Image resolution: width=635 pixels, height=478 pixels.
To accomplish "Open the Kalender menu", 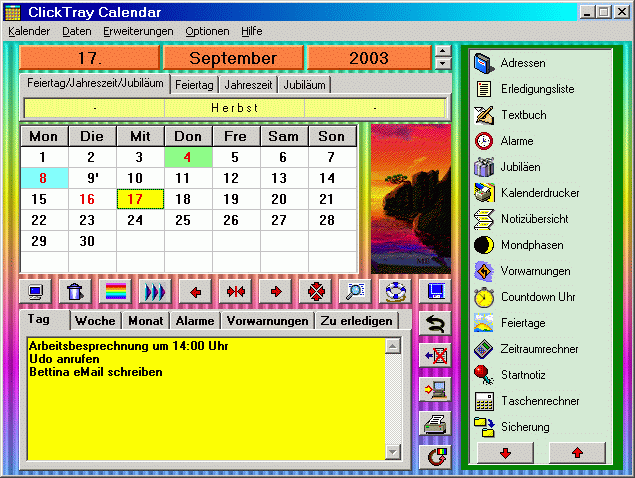I will (29, 31).
